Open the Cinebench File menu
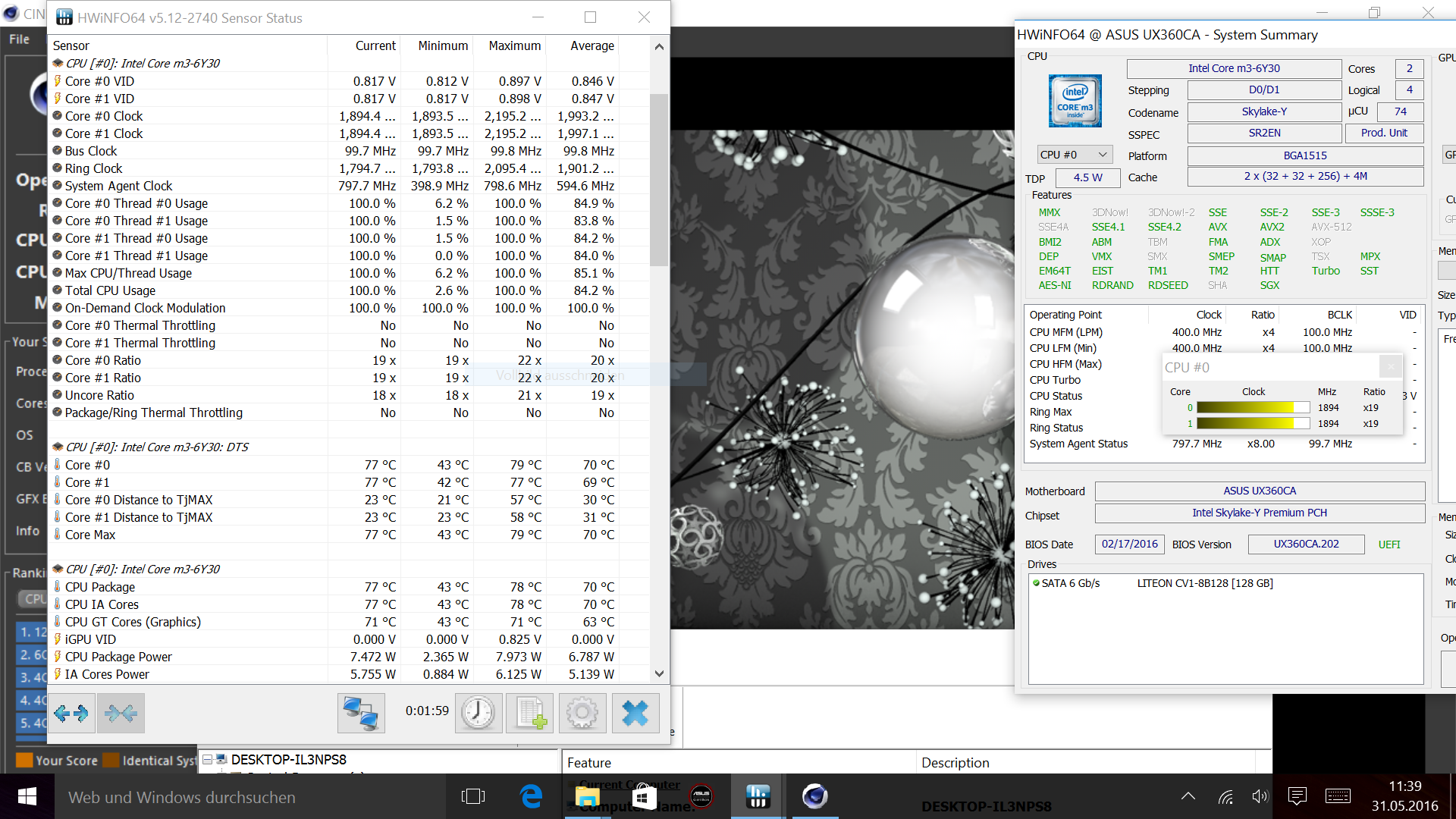Screen dimensions: 1456x819 click(20, 39)
